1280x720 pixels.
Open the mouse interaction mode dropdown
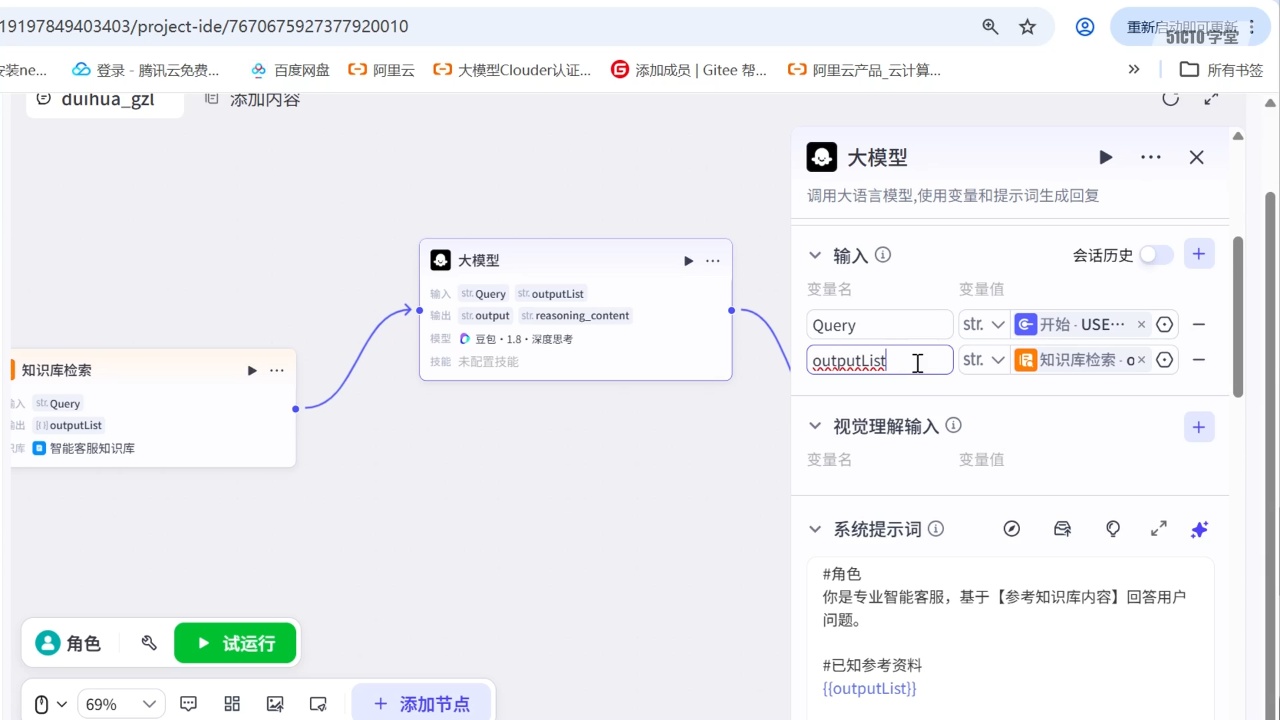(x=51, y=705)
